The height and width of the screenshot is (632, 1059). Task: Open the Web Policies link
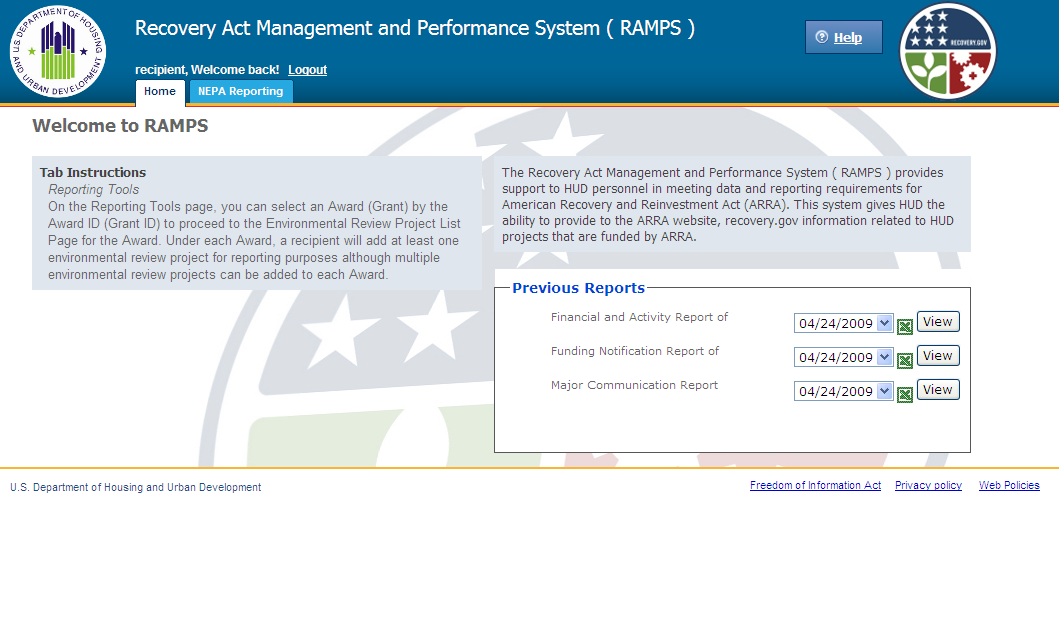point(1009,485)
